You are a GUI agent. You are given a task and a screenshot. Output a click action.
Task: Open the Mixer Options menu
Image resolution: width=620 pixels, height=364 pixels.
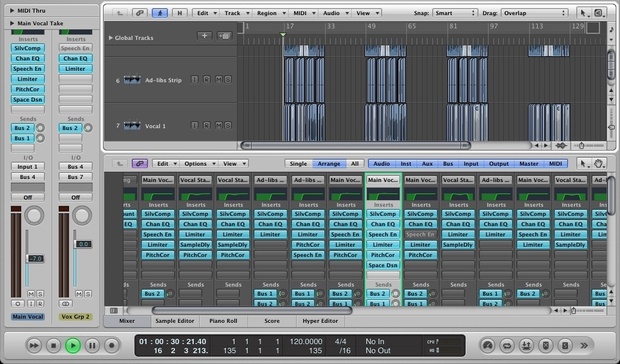tap(199, 164)
